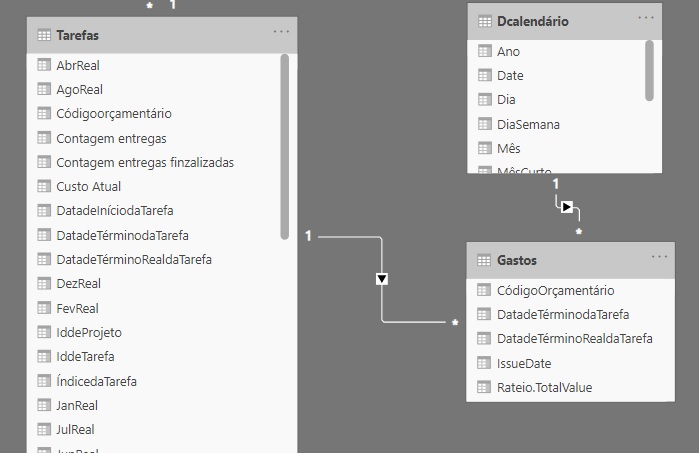The image size is (699, 453).
Task: Select Contagem entregas finzalizadas field
Action: point(145,162)
